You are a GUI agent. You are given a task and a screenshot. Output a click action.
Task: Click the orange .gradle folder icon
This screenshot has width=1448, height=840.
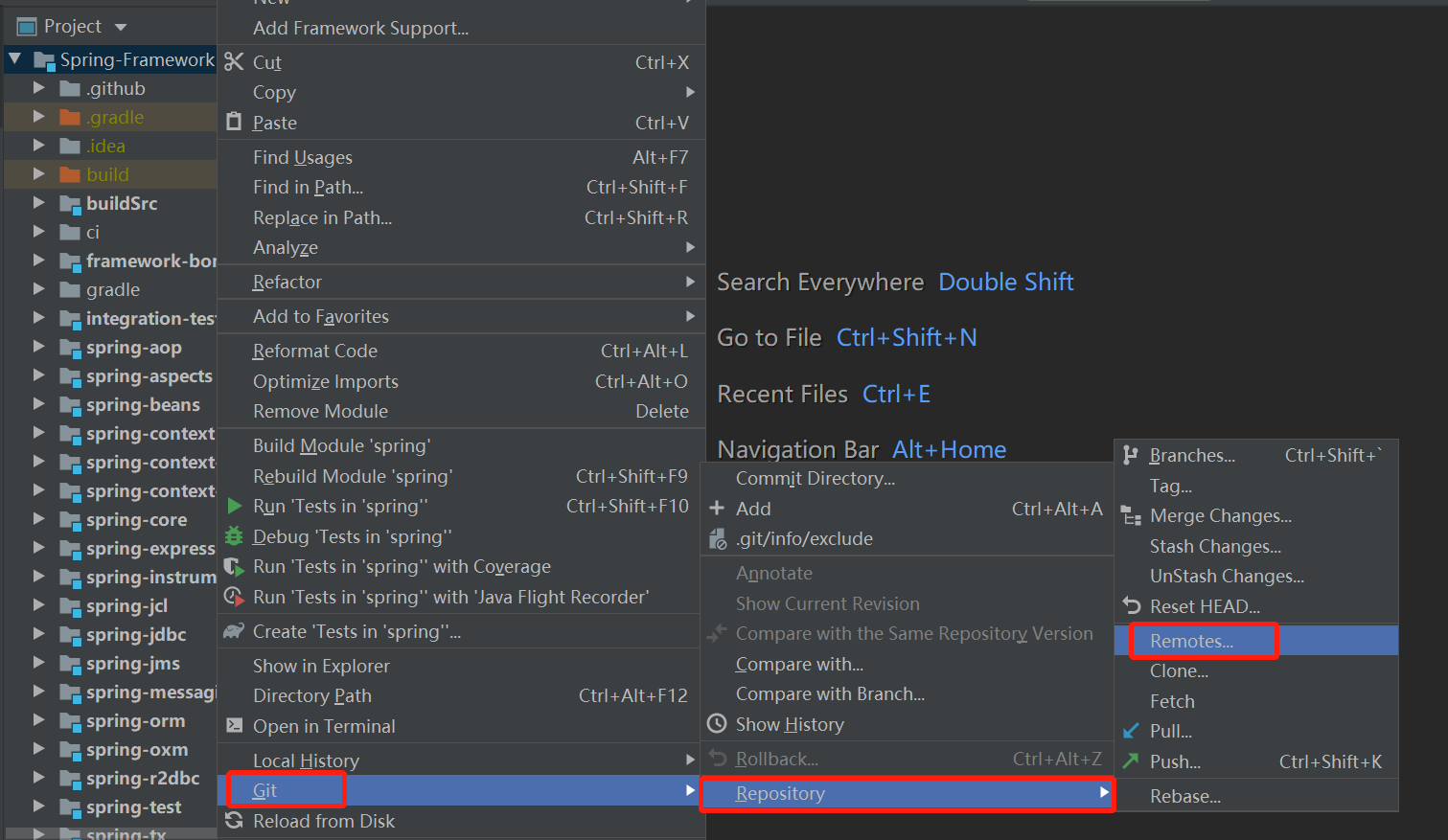point(69,117)
